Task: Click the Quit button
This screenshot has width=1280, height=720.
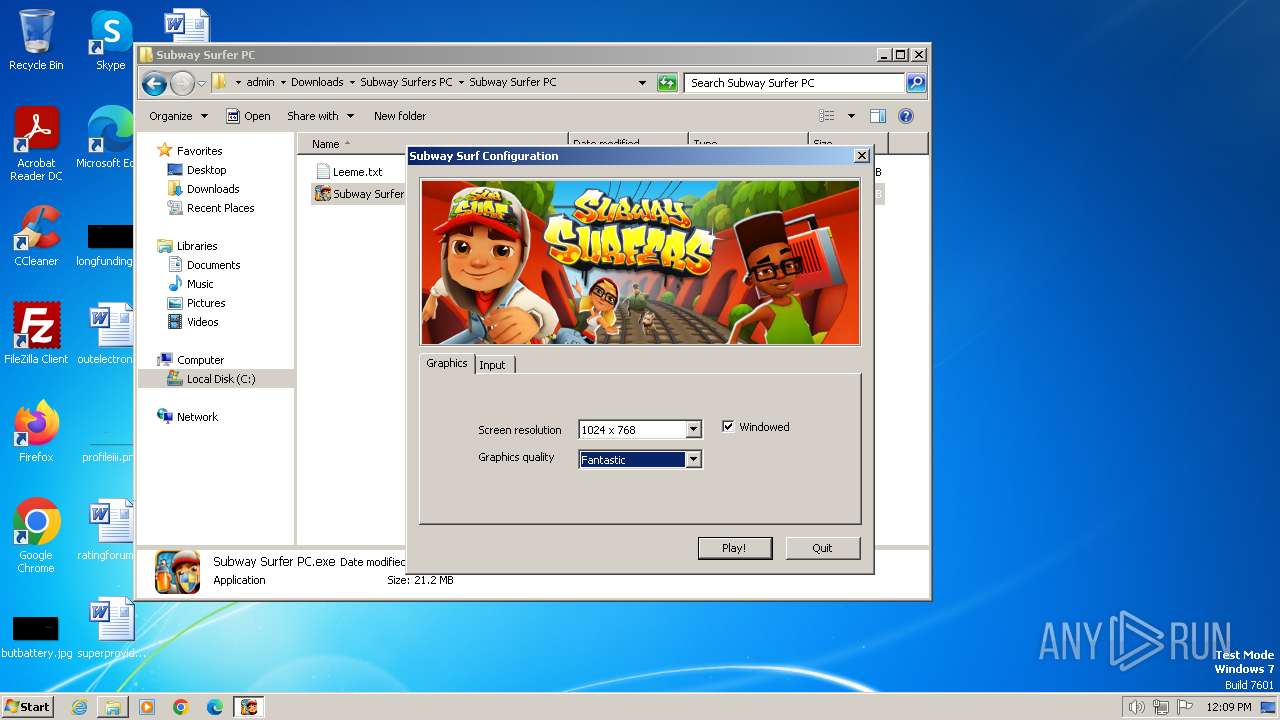Action: click(822, 548)
